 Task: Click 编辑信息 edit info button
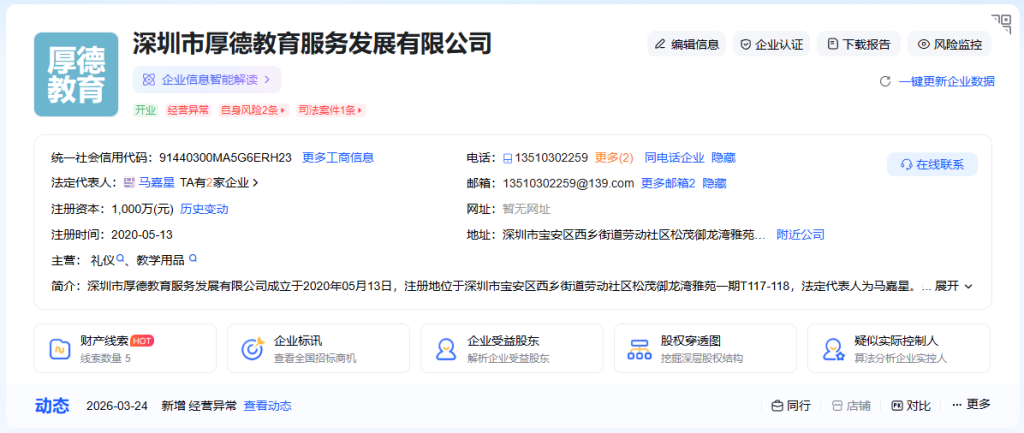686,44
